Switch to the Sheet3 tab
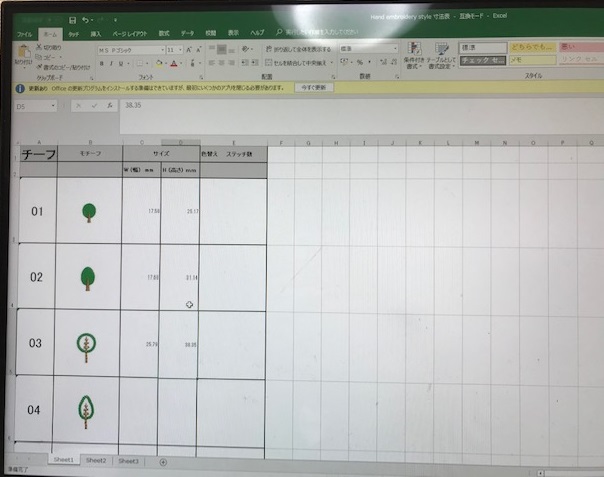604x477 pixels. [x=128, y=461]
